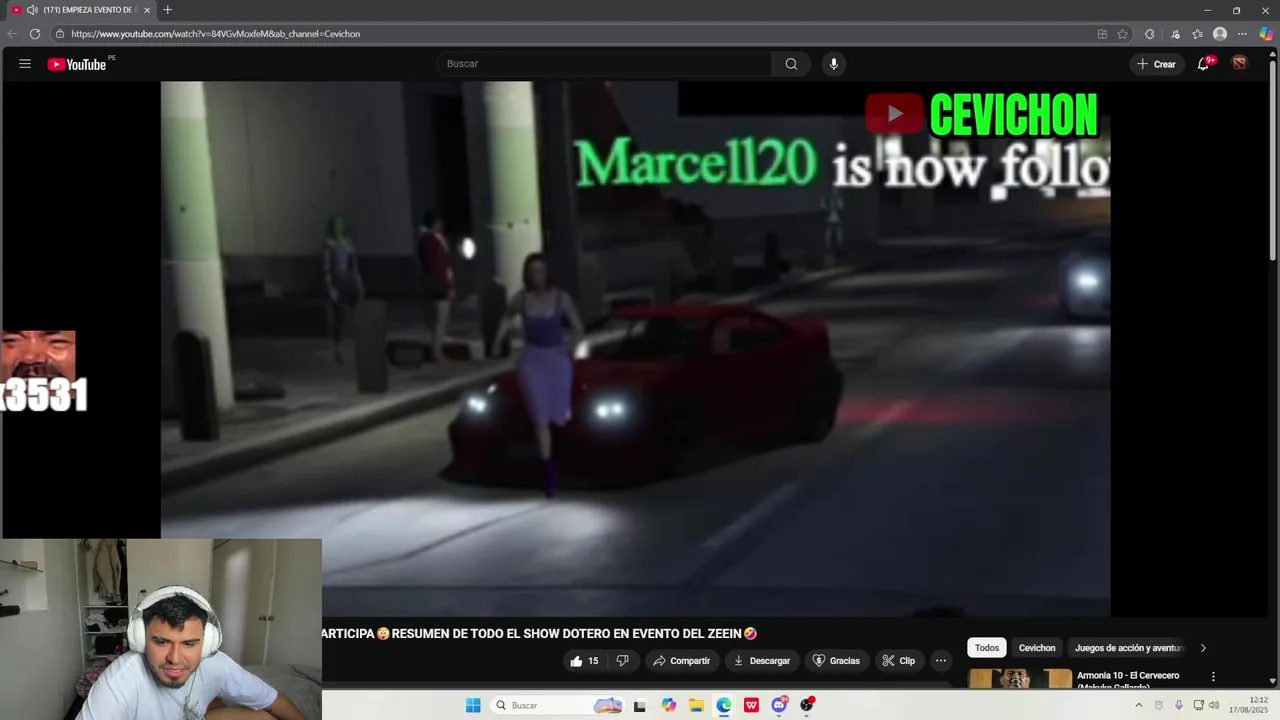Open the volume control tray icon

pyautogui.click(x=1214, y=705)
